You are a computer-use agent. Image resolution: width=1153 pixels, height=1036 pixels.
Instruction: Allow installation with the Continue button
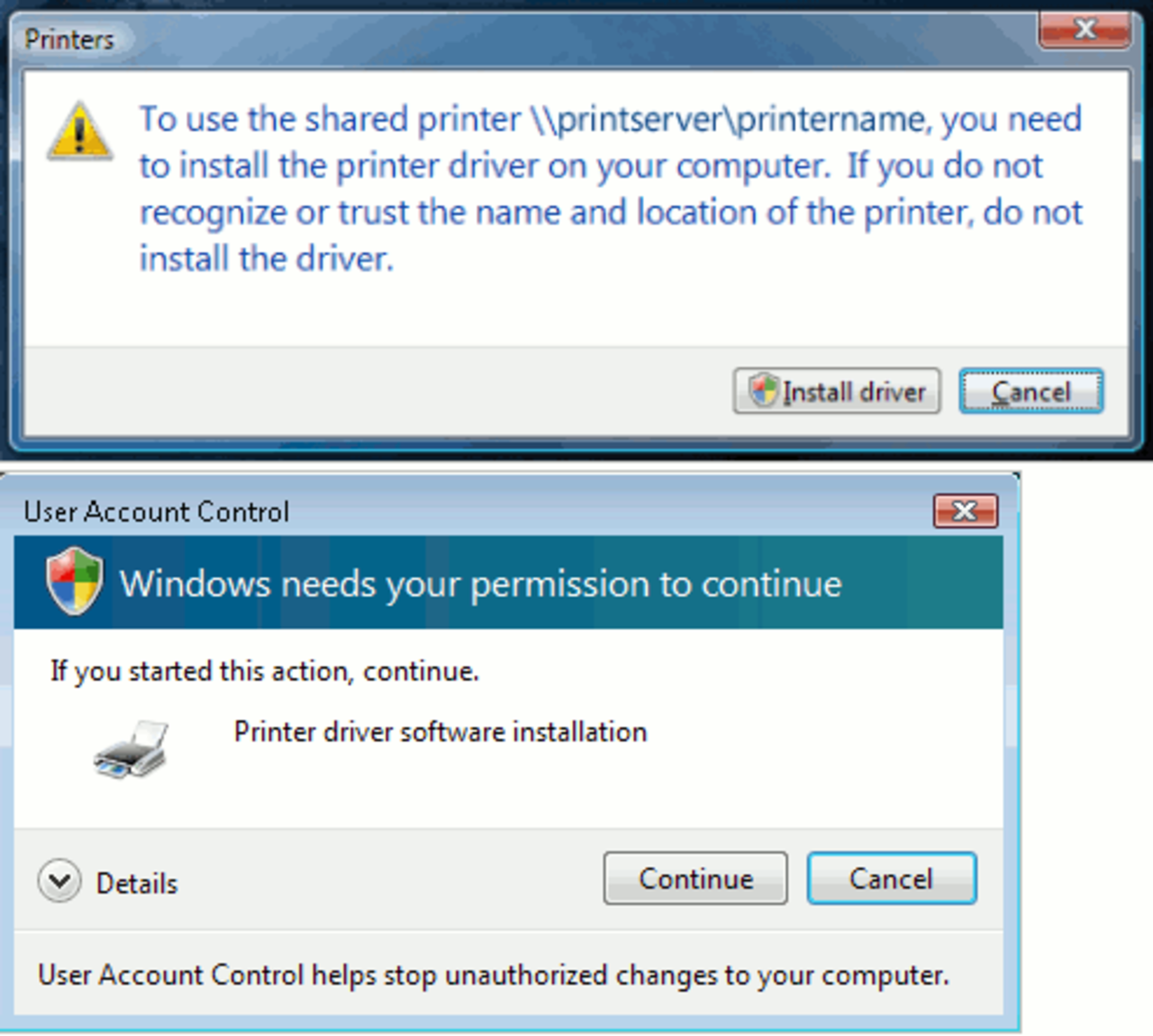pos(695,878)
